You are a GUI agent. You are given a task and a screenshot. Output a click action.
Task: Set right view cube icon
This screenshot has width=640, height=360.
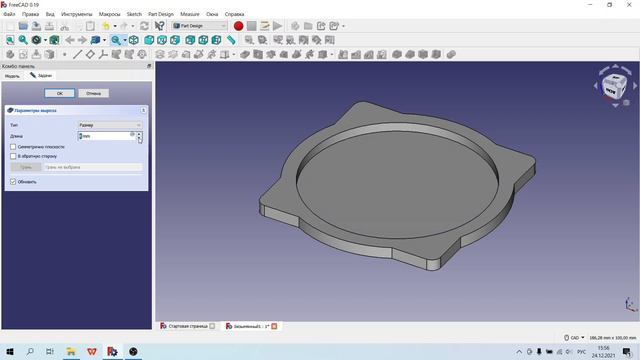175,40
